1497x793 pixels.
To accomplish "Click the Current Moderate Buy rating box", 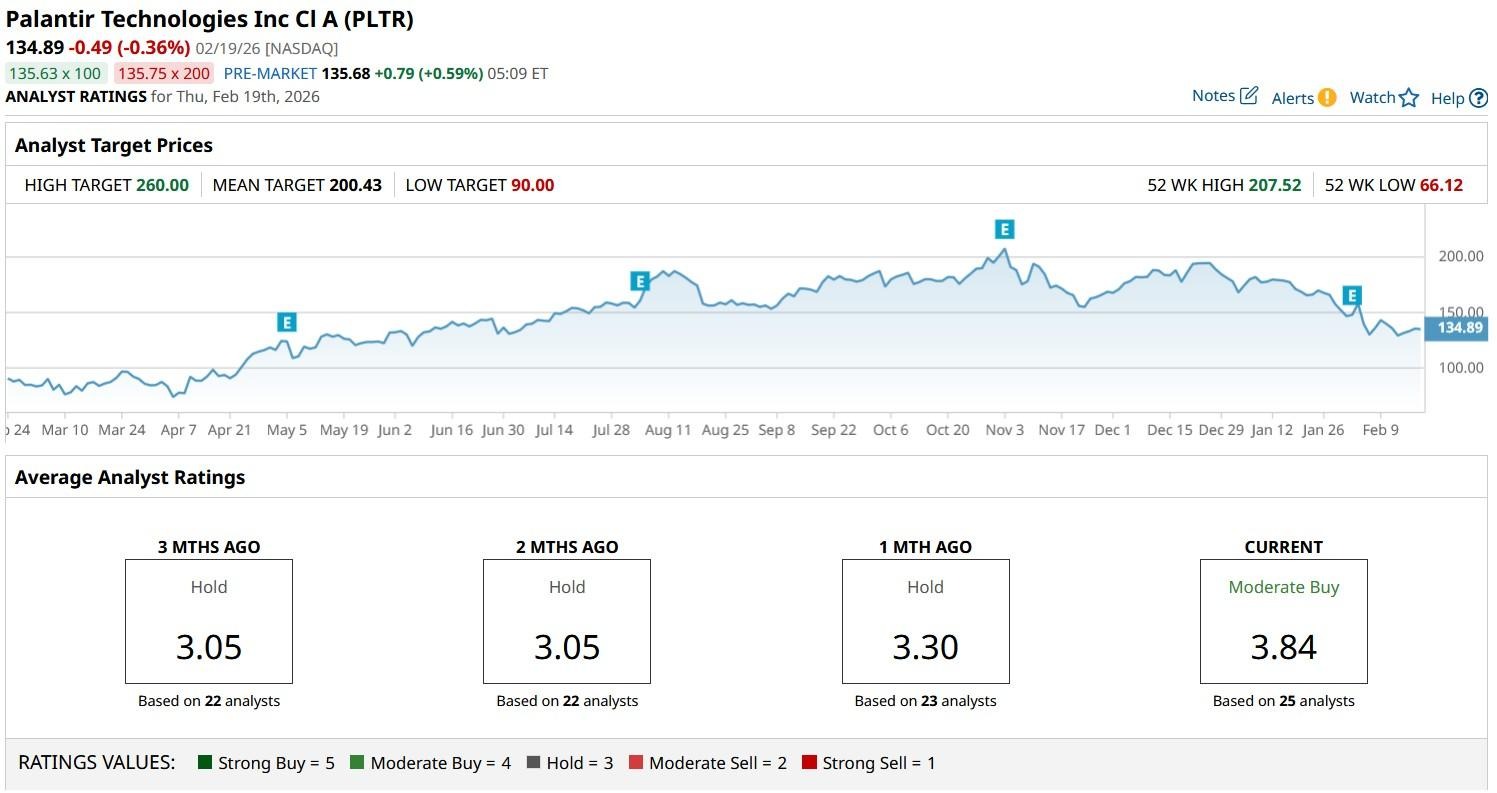I will click(x=1283, y=621).
